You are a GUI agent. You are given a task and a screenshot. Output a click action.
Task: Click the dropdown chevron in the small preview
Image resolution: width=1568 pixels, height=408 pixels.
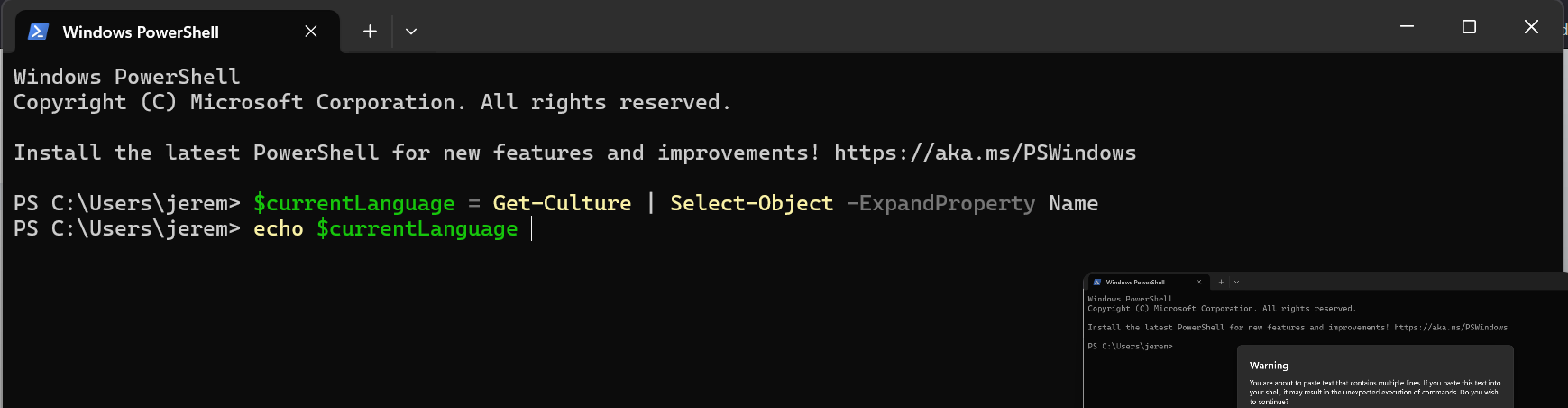pos(1236,282)
